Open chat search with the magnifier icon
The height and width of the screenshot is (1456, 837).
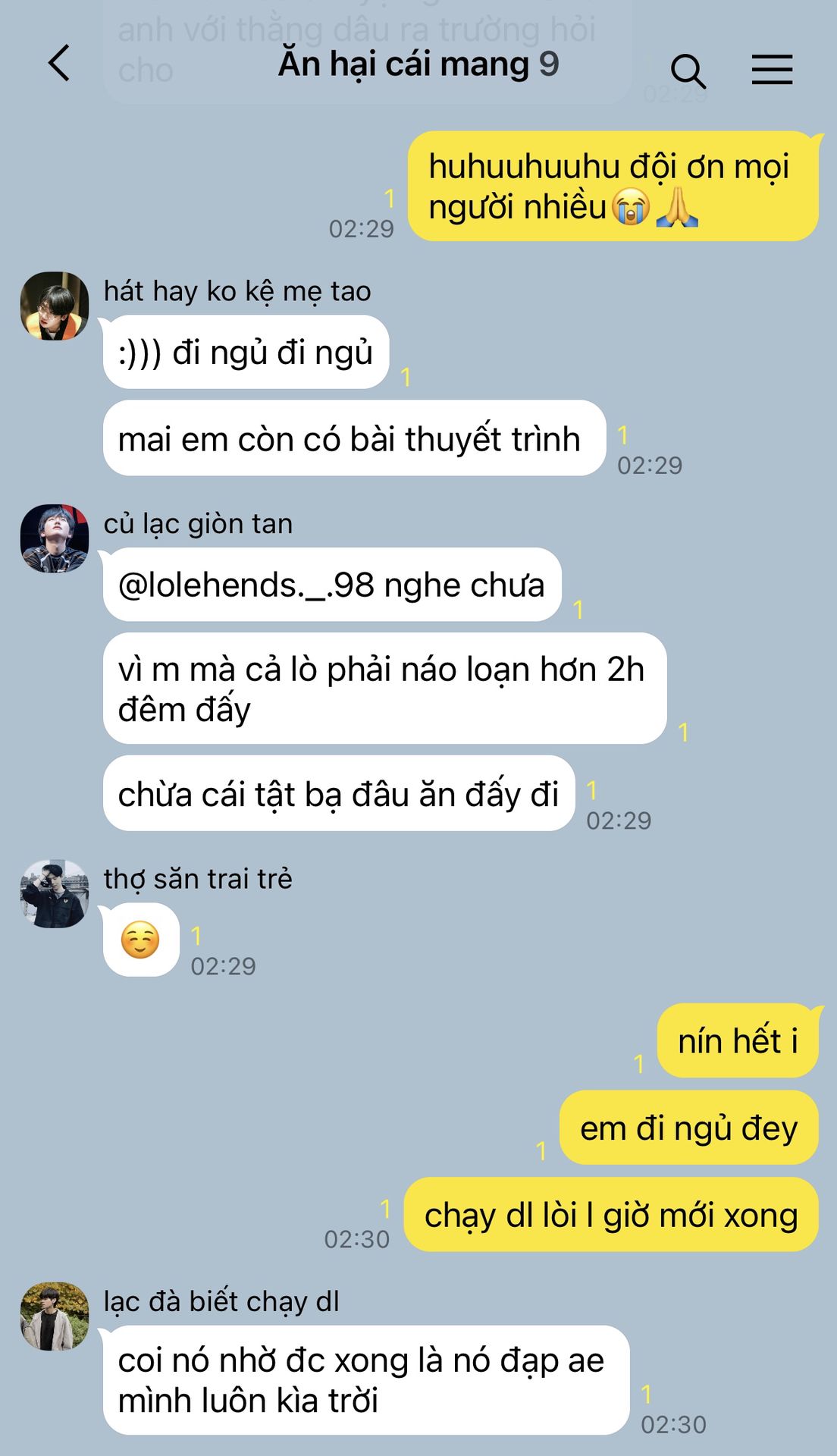pyautogui.click(x=688, y=71)
